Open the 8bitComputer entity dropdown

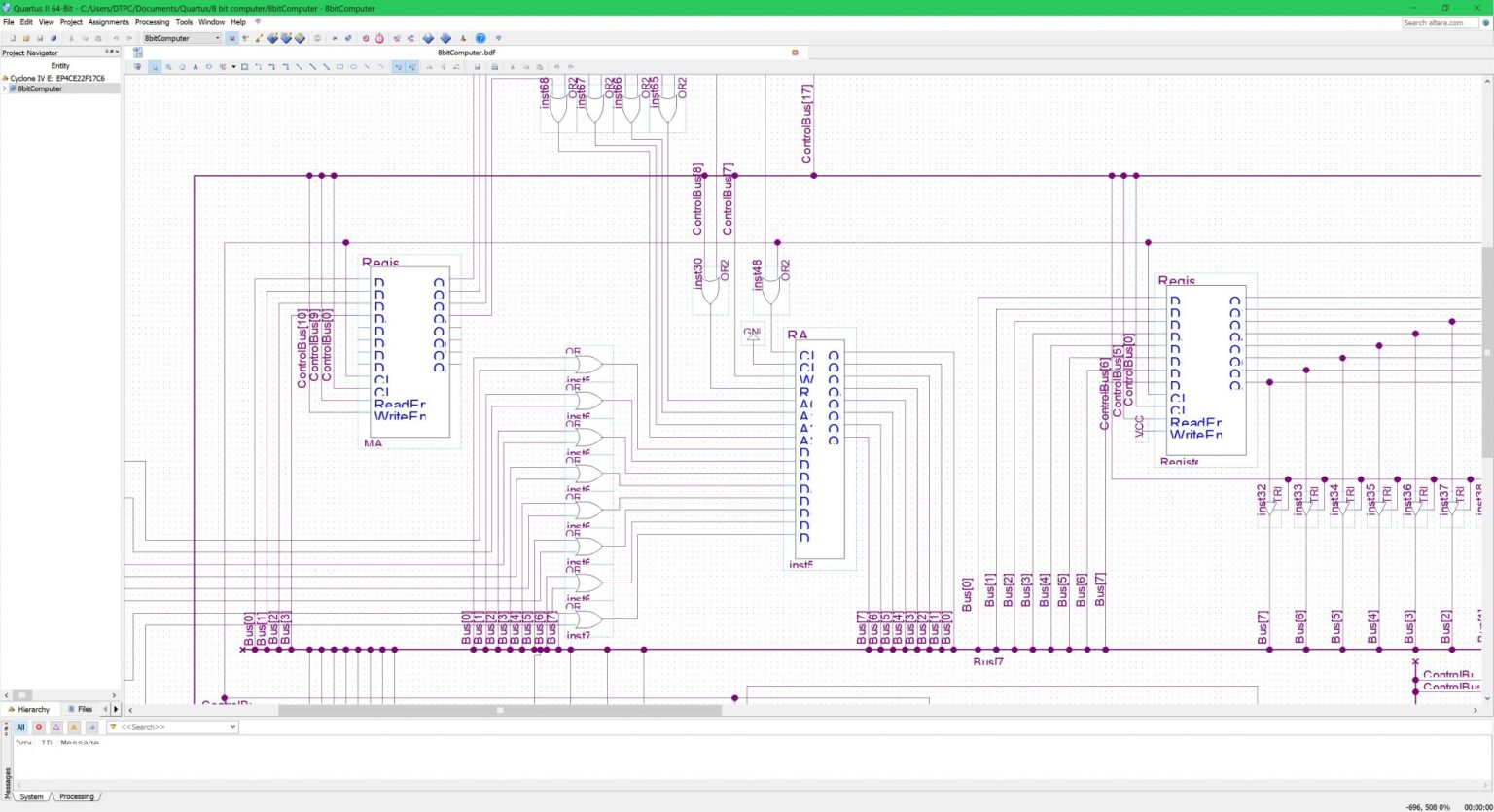(x=216, y=38)
